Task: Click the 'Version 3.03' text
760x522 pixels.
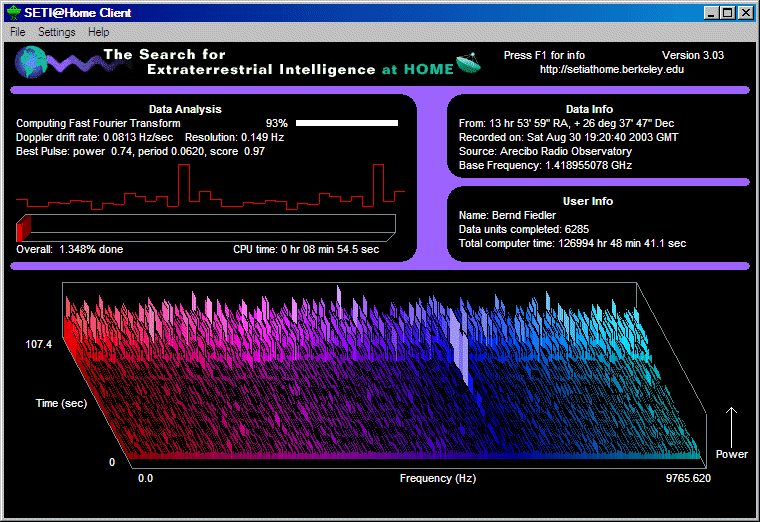Action: (x=693, y=55)
